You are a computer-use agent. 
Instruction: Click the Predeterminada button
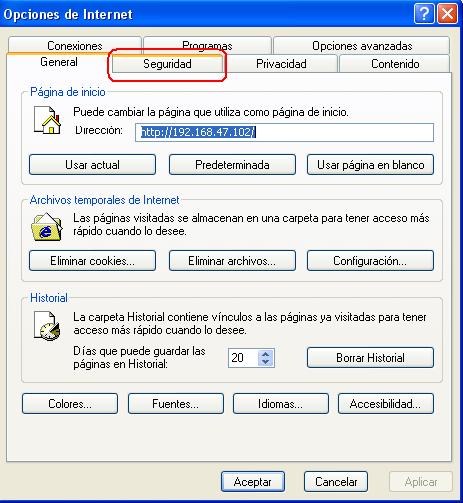232,165
